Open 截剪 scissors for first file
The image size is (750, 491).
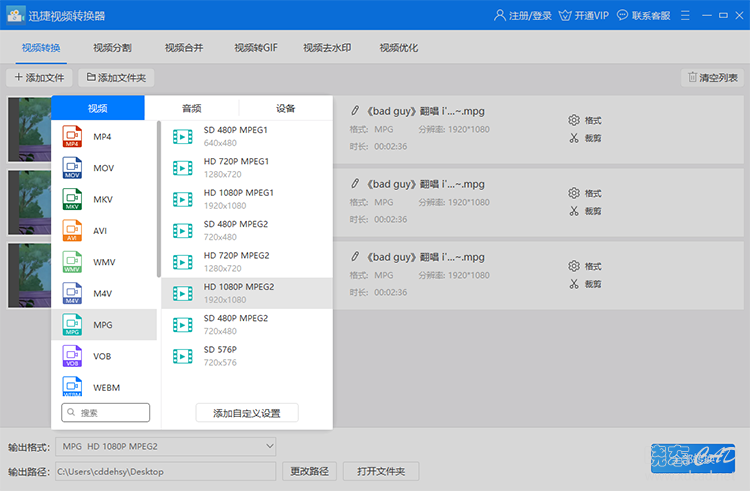(585, 138)
